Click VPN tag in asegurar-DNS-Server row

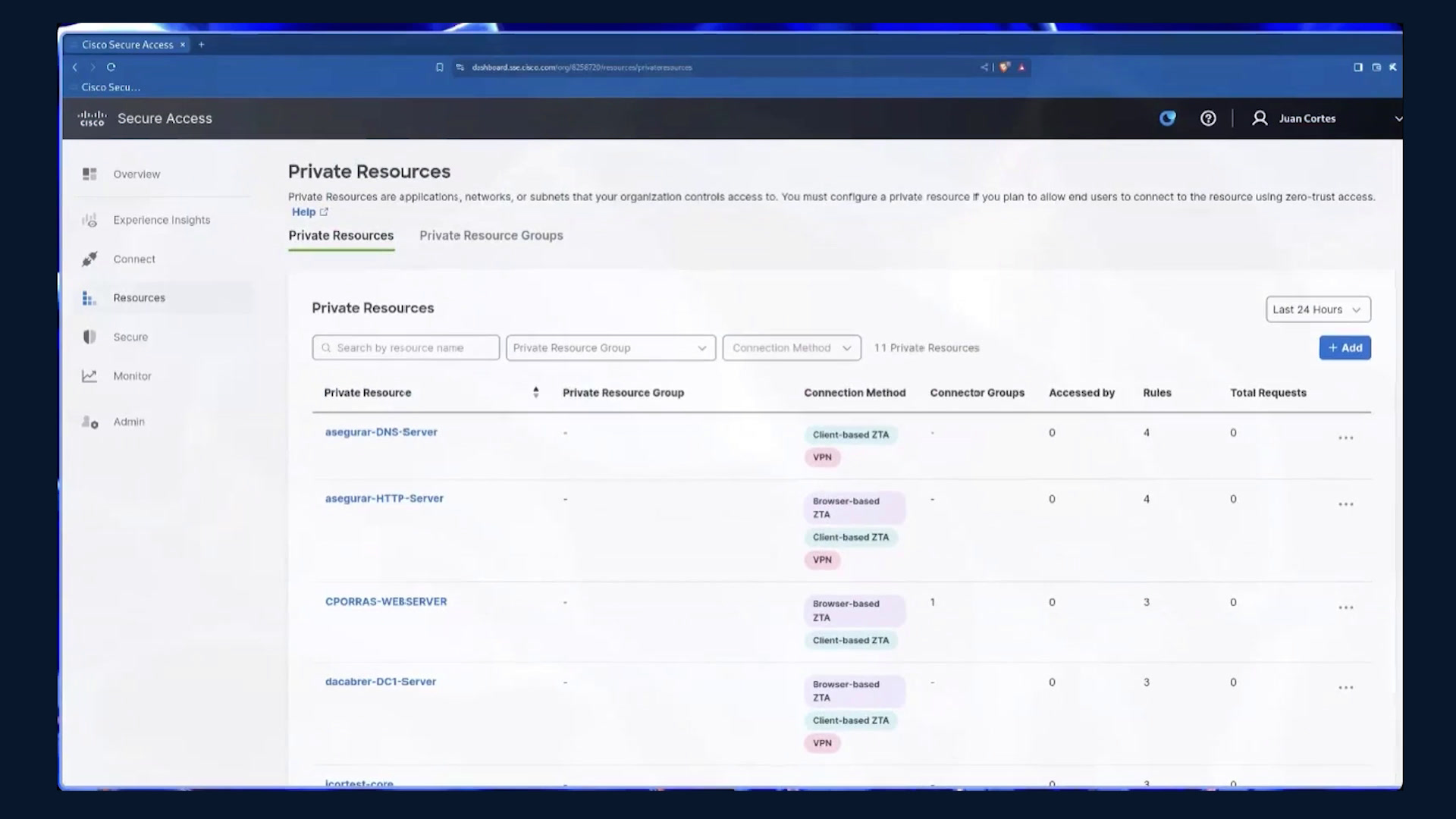click(822, 457)
